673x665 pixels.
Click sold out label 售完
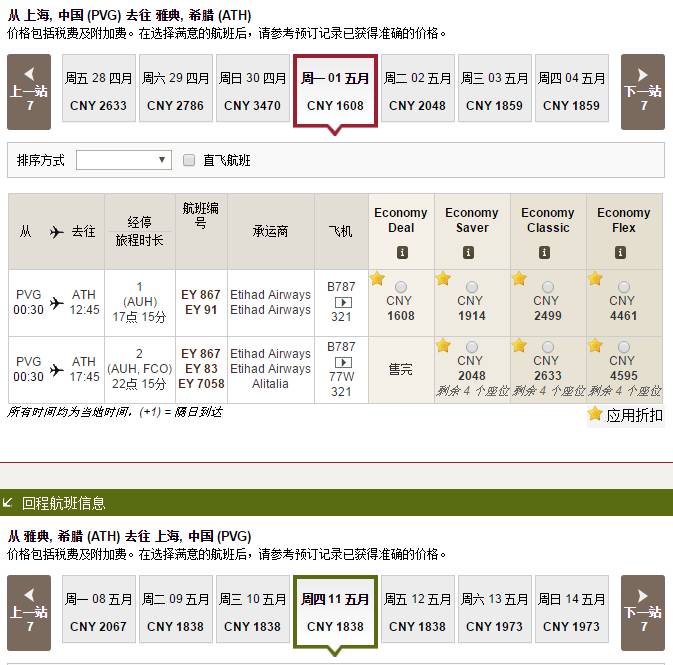(400, 369)
